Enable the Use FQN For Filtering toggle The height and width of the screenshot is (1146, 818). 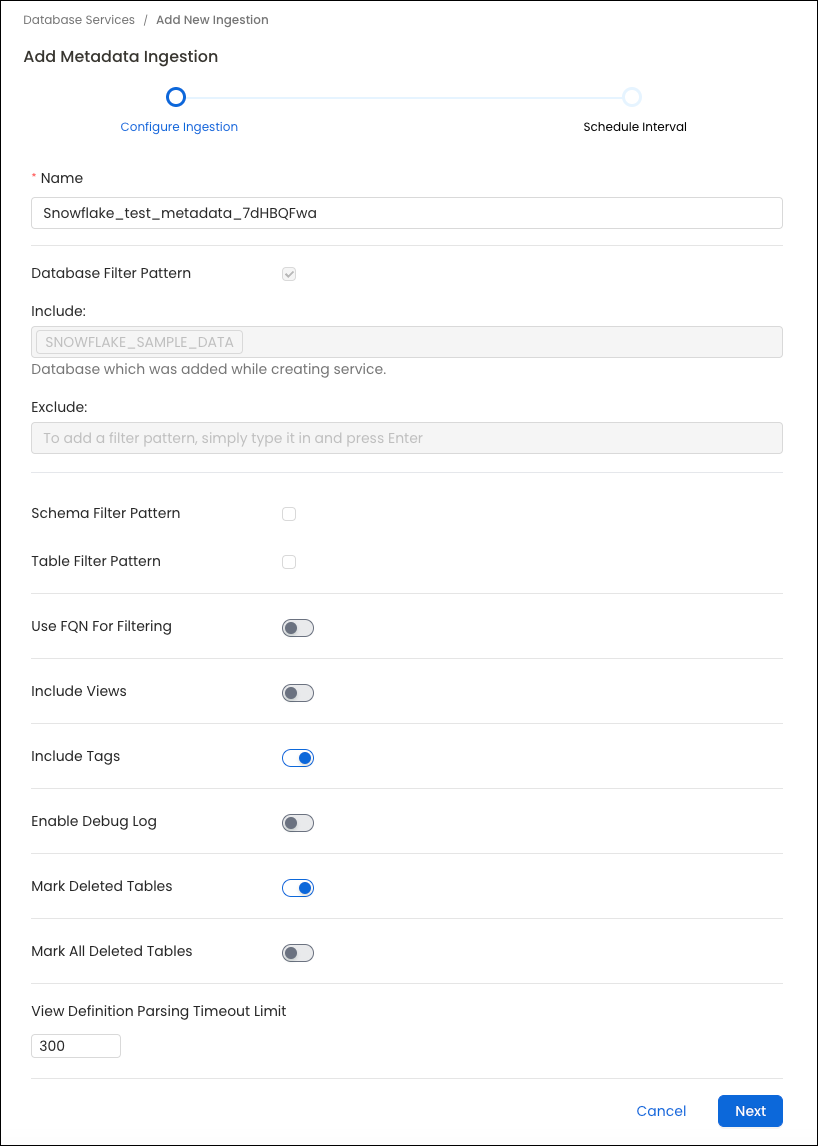(297, 627)
